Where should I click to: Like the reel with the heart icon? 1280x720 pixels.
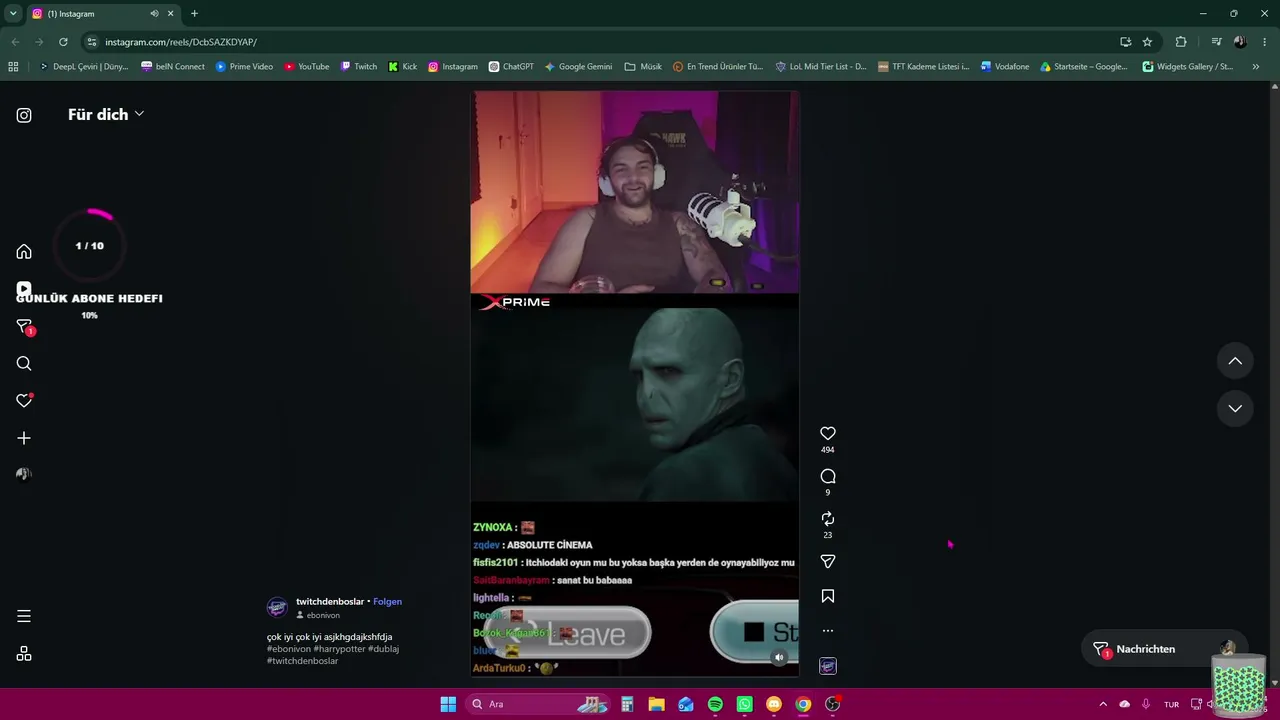(x=828, y=433)
